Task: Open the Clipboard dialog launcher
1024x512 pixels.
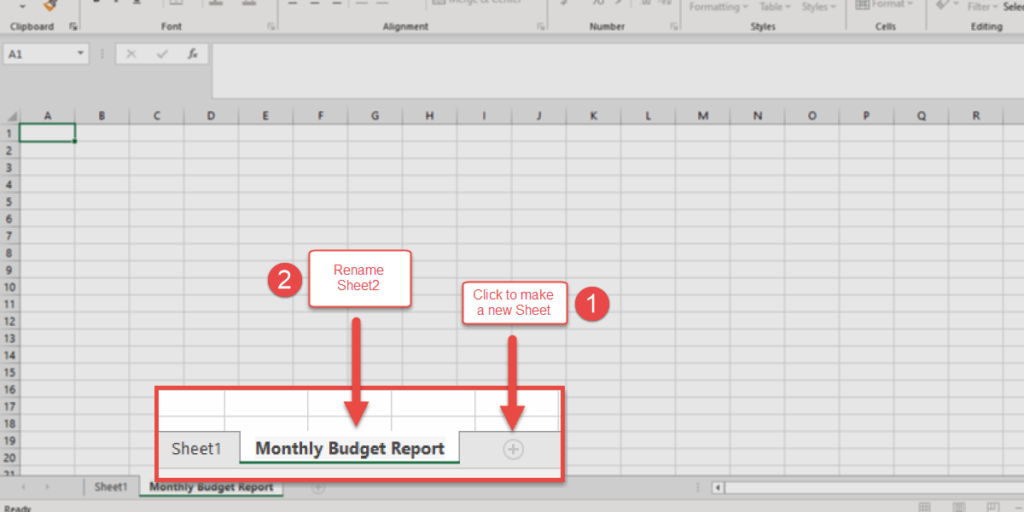Action: 72,27
